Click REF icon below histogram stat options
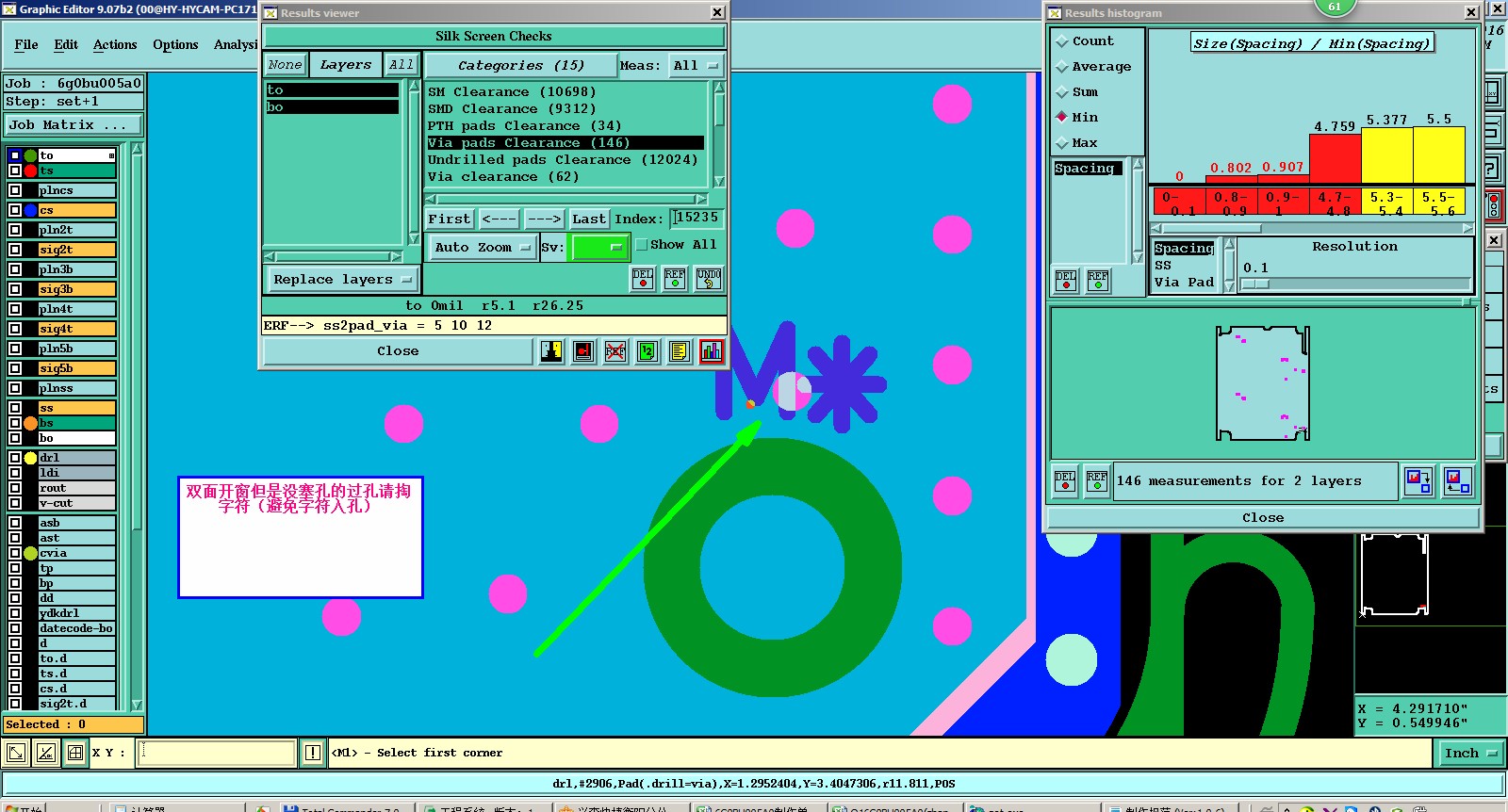 (x=1098, y=280)
